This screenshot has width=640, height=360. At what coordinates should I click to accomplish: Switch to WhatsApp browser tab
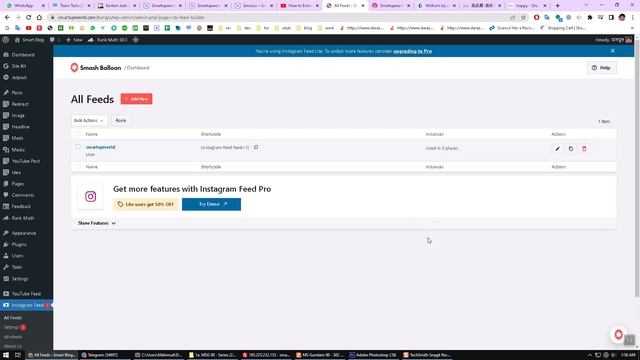25,6
